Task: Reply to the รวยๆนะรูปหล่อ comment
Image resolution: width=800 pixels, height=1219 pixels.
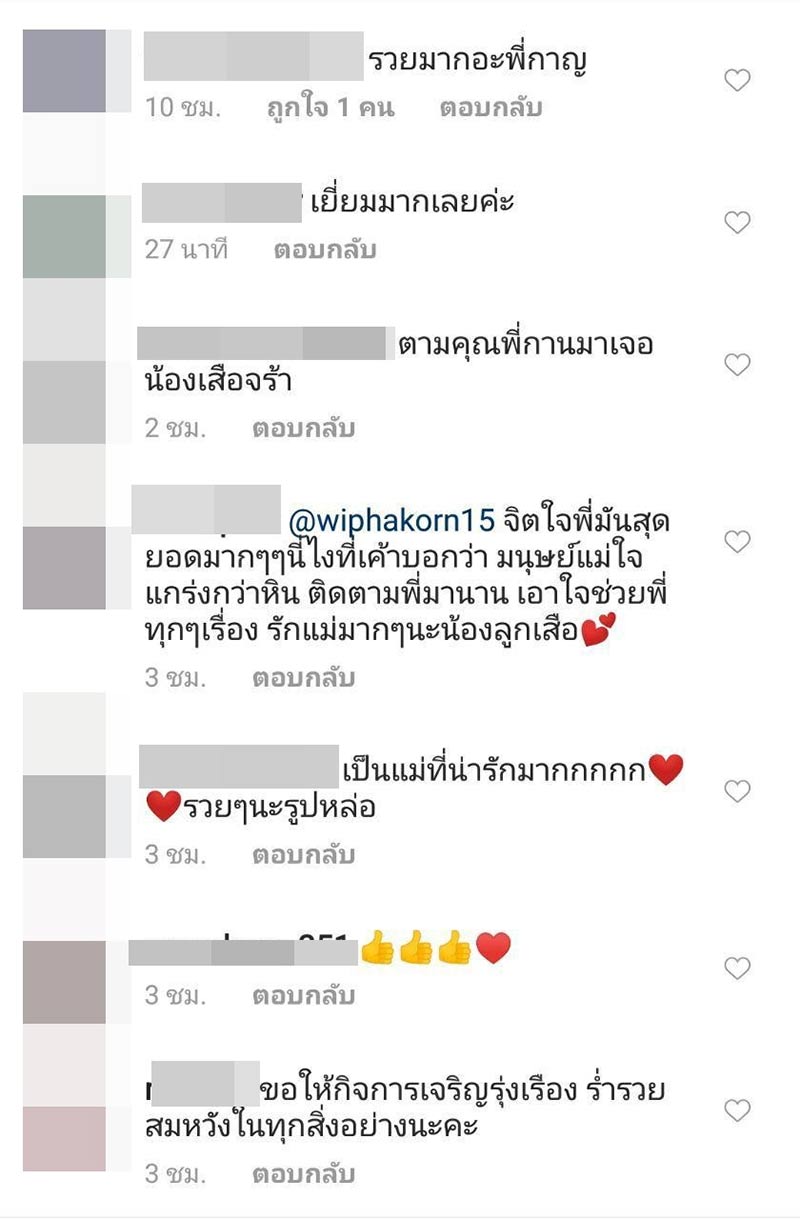Action: [304, 855]
